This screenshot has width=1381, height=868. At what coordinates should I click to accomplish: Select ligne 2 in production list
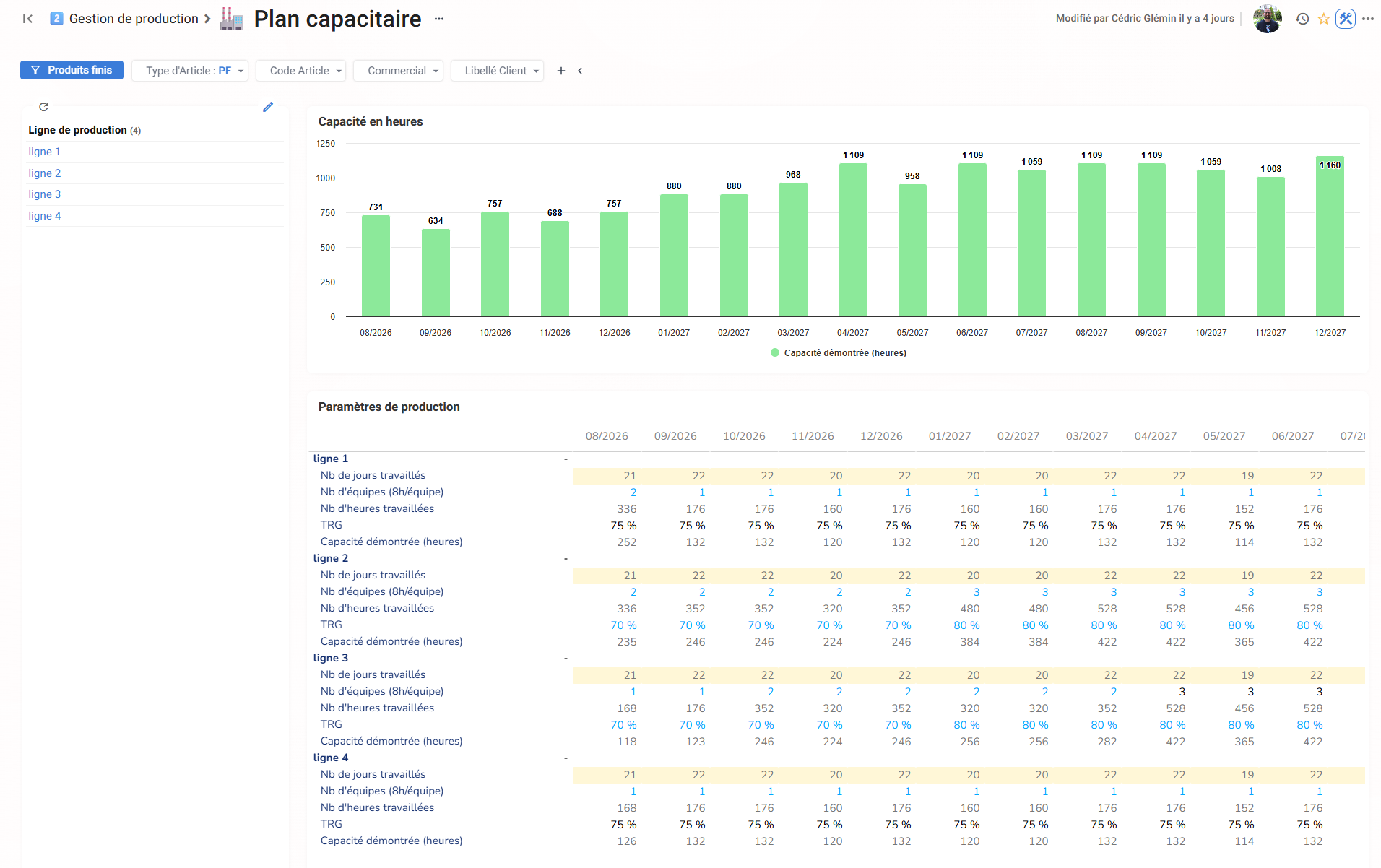(44, 173)
